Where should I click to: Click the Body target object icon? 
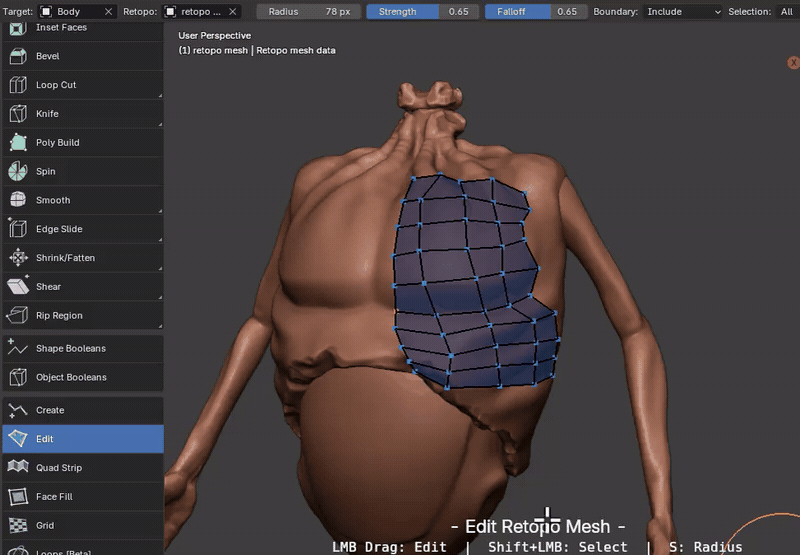[46, 11]
